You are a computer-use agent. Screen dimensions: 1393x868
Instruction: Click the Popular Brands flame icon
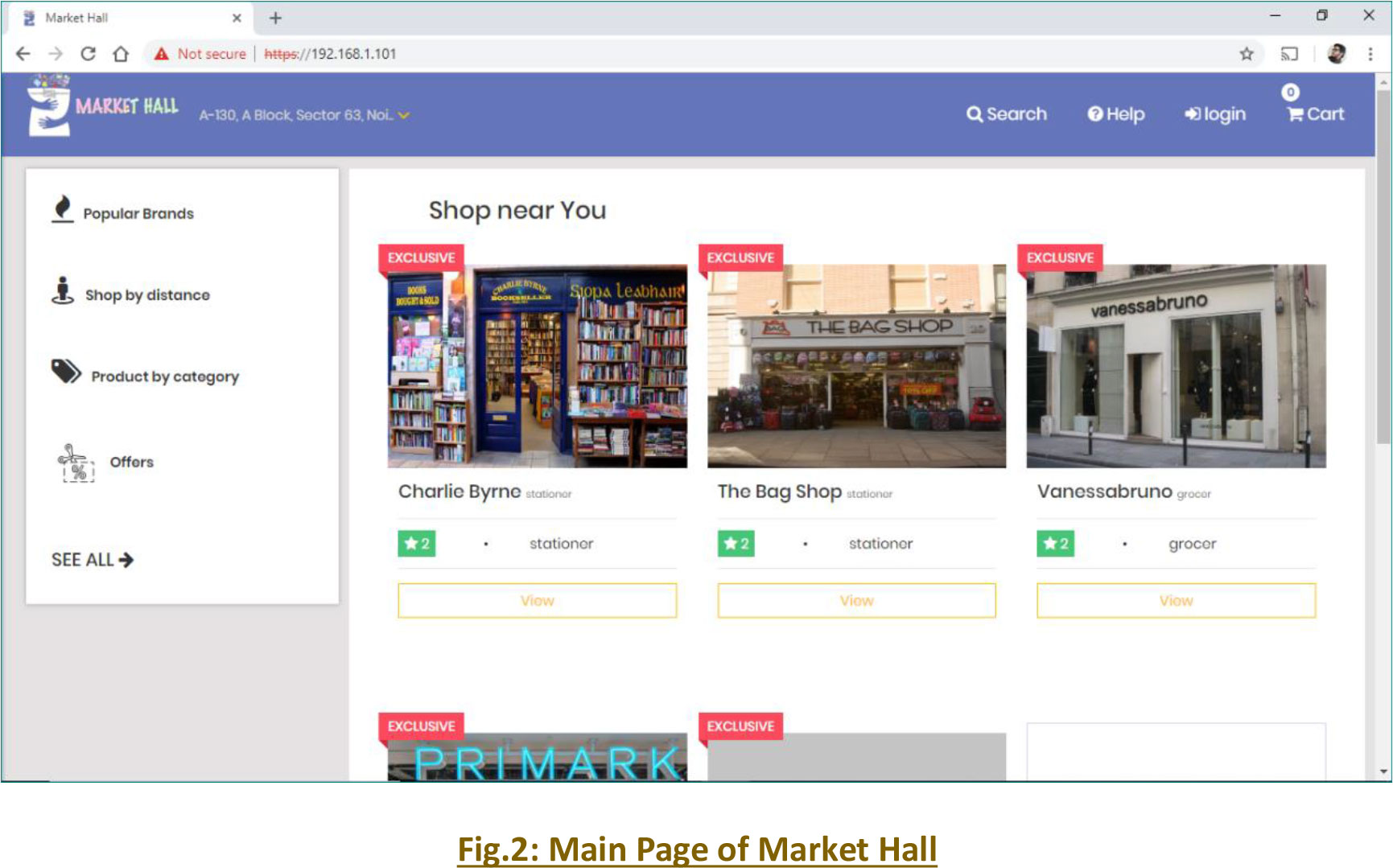(63, 208)
